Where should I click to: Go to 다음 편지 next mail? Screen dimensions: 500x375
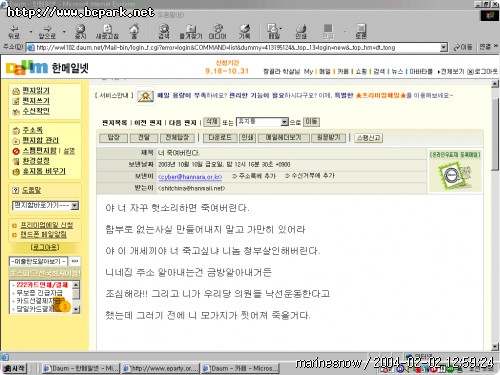[x=183, y=123]
